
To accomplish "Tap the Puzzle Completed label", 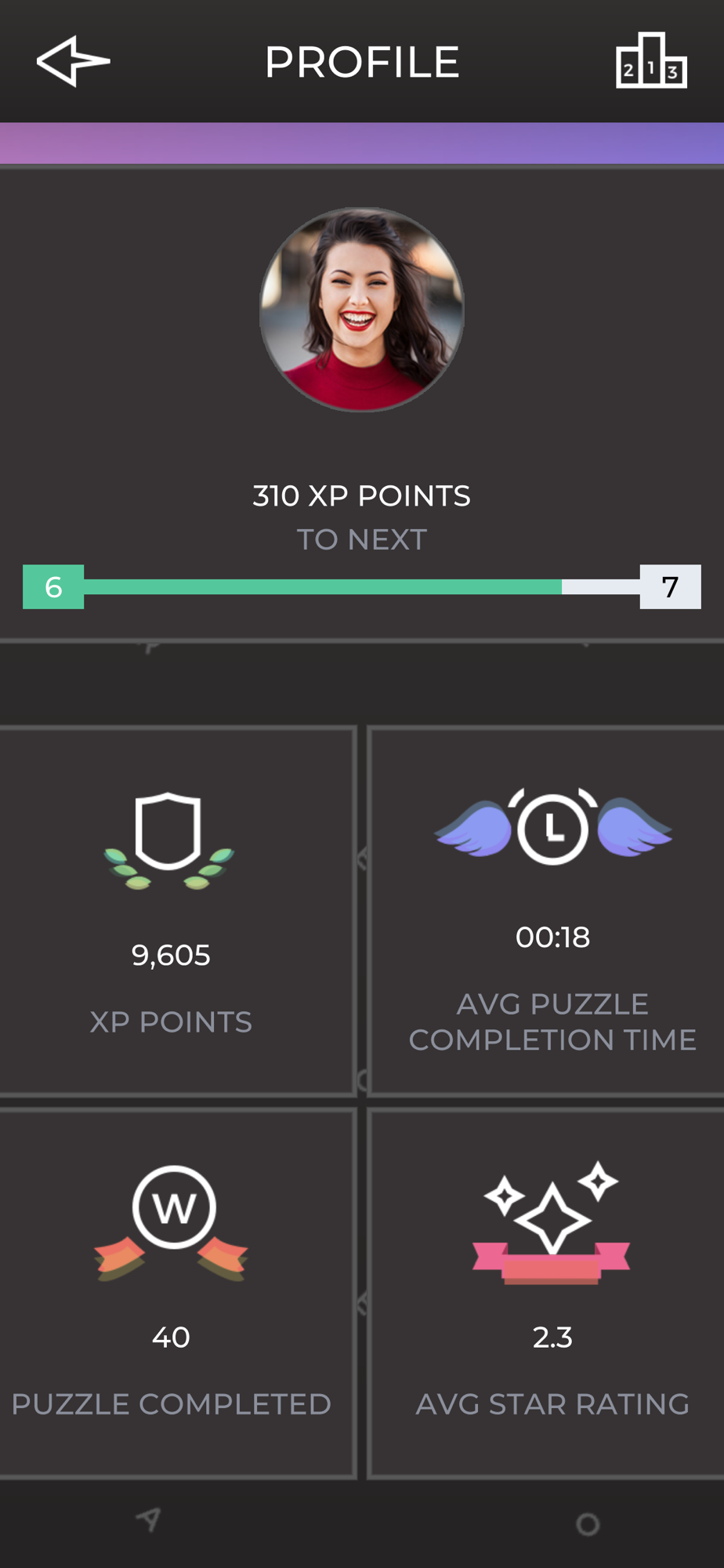I will coord(171,1404).
